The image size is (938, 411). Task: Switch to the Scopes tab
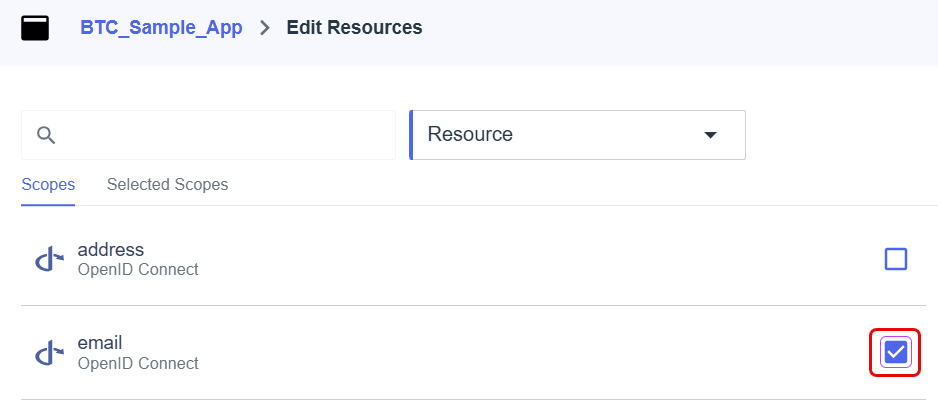[x=48, y=184]
